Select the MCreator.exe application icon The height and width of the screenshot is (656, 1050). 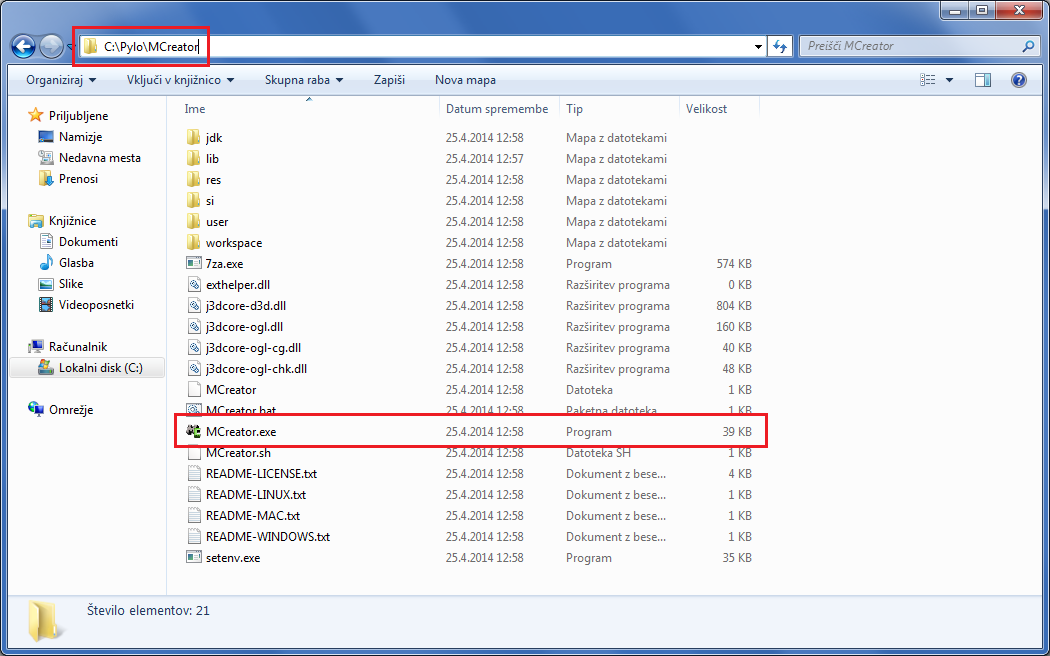pos(194,432)
